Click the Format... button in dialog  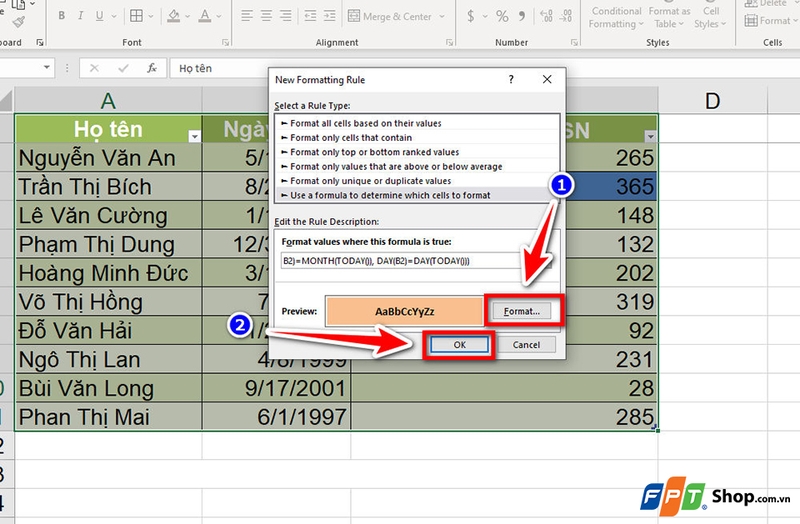tap(521, 311)
